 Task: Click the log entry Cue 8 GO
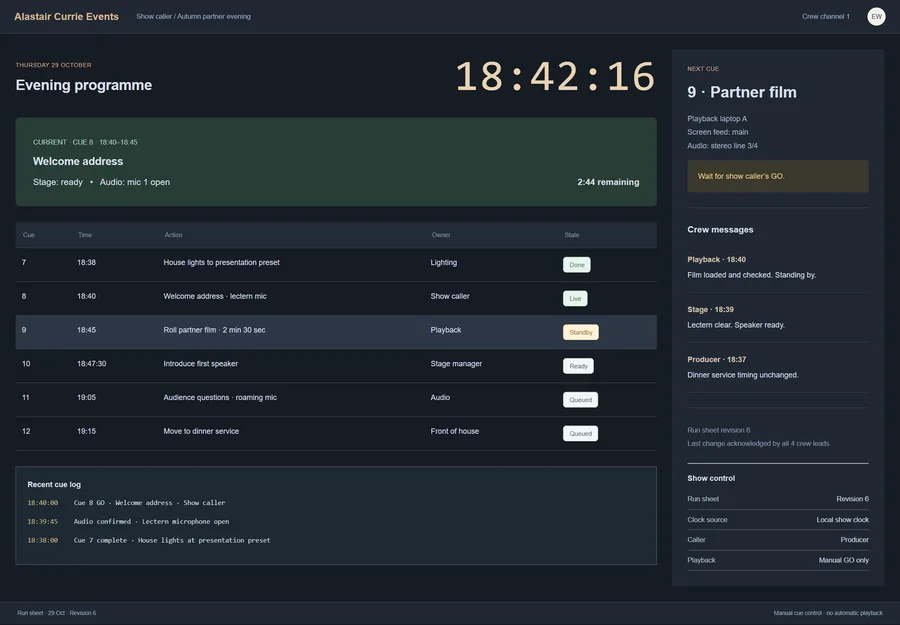pos(149,503)
